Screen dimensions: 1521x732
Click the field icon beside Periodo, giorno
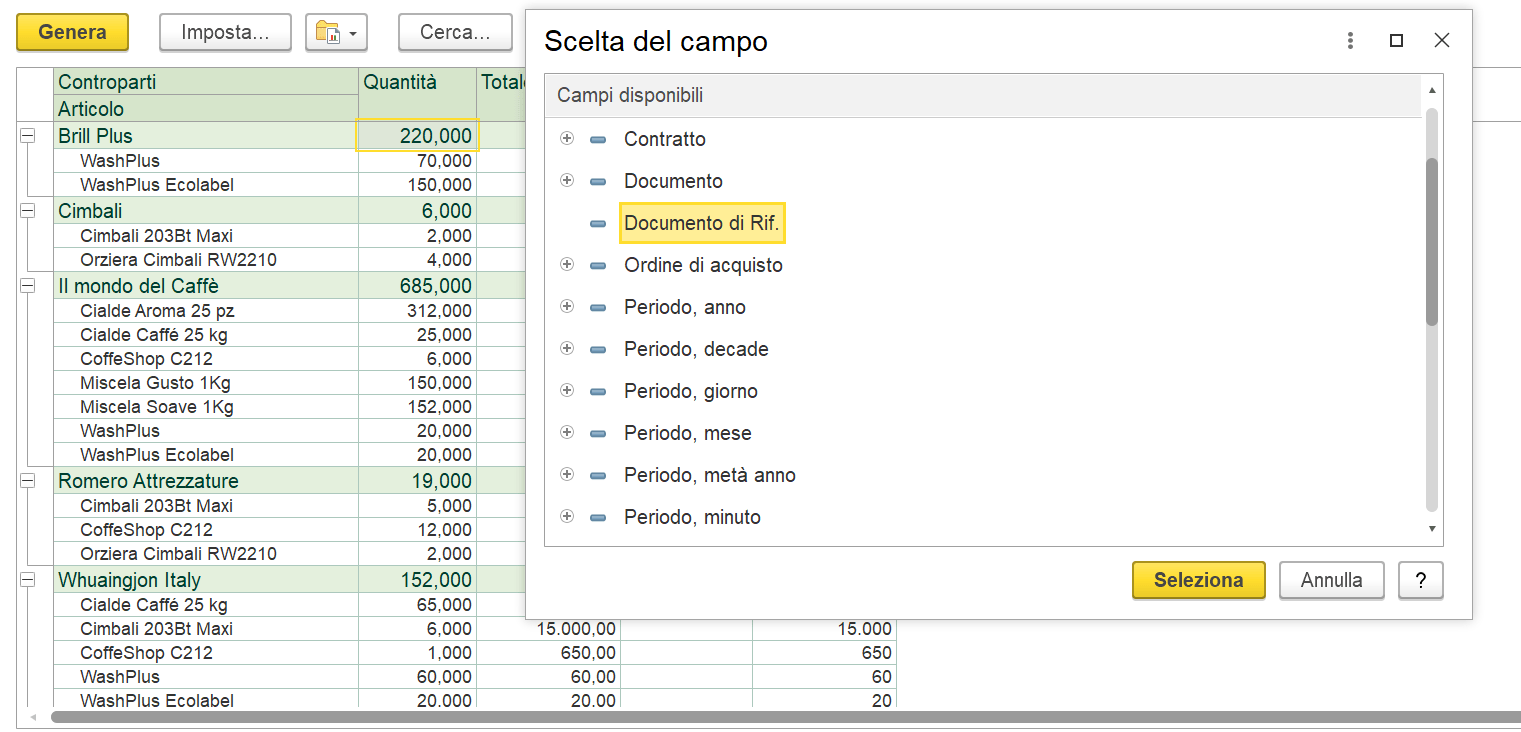tap(598, 392)
